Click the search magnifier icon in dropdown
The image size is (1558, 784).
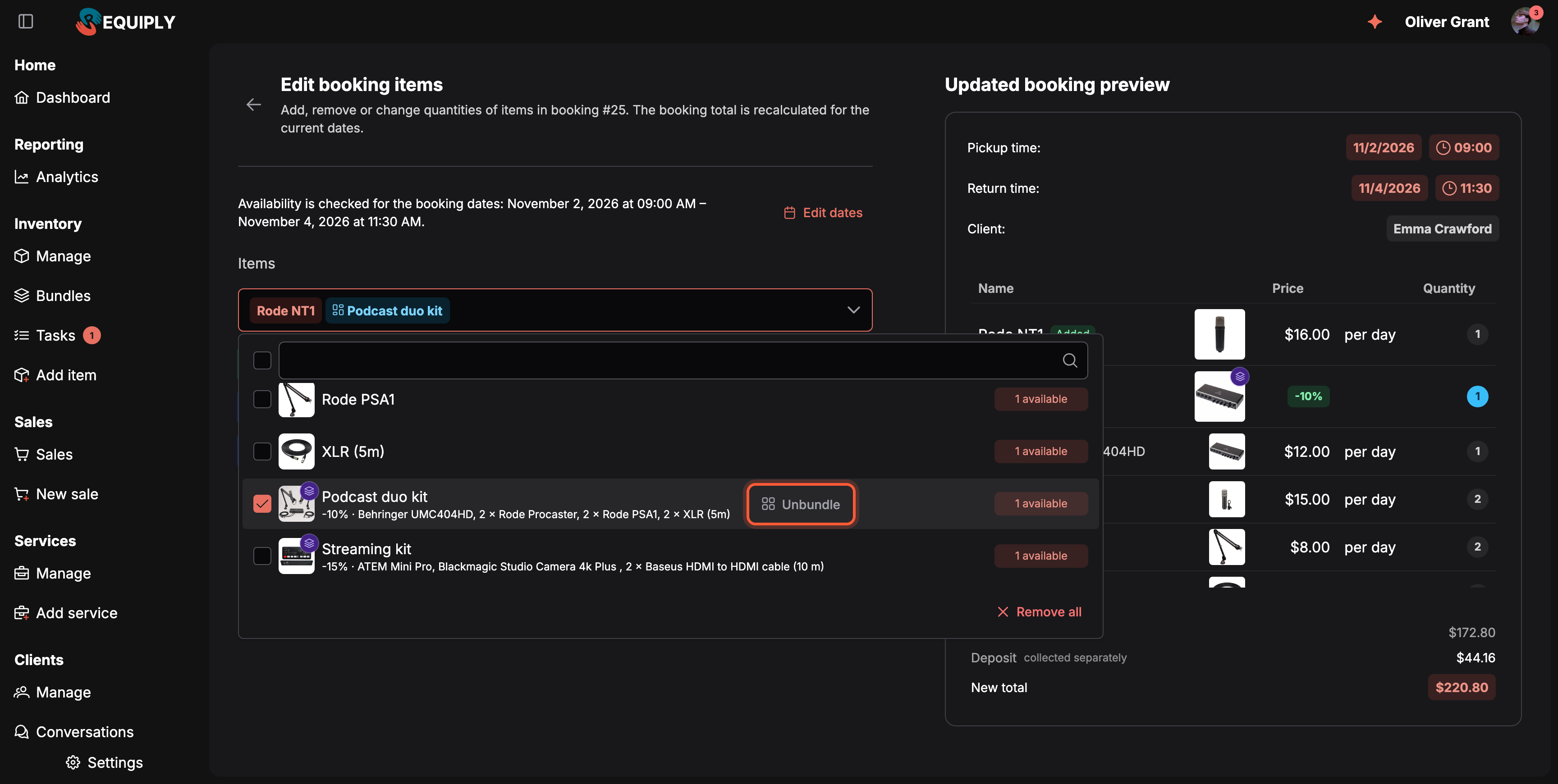(x=1069, y=360)
